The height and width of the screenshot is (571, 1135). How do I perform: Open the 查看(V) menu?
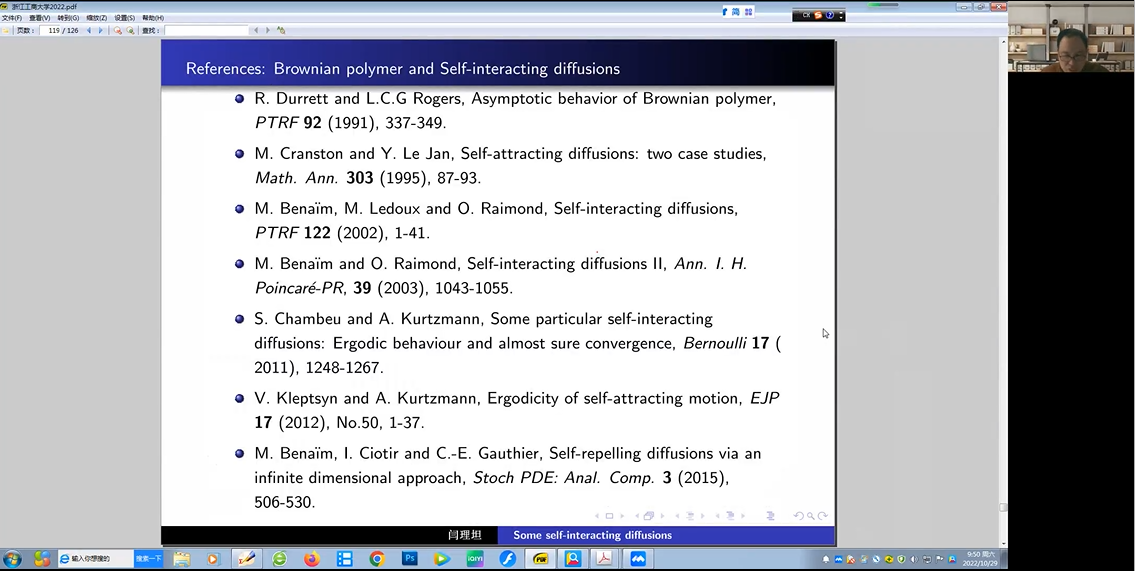pyautogui.click(x=40, y=18)
